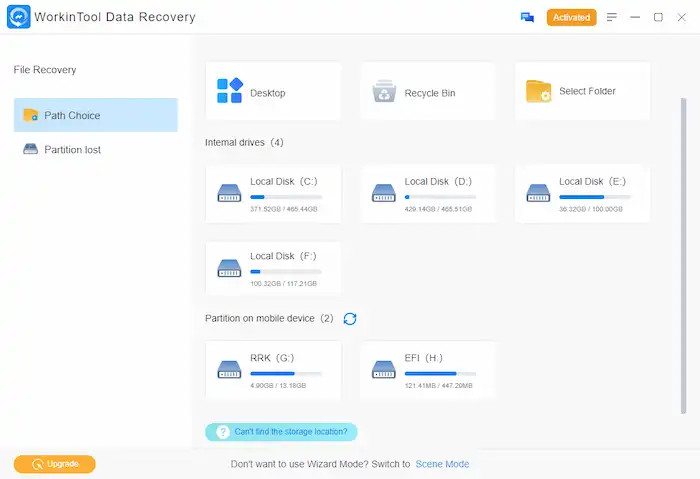Click the Desktop tiles icon

pos(229,91)
